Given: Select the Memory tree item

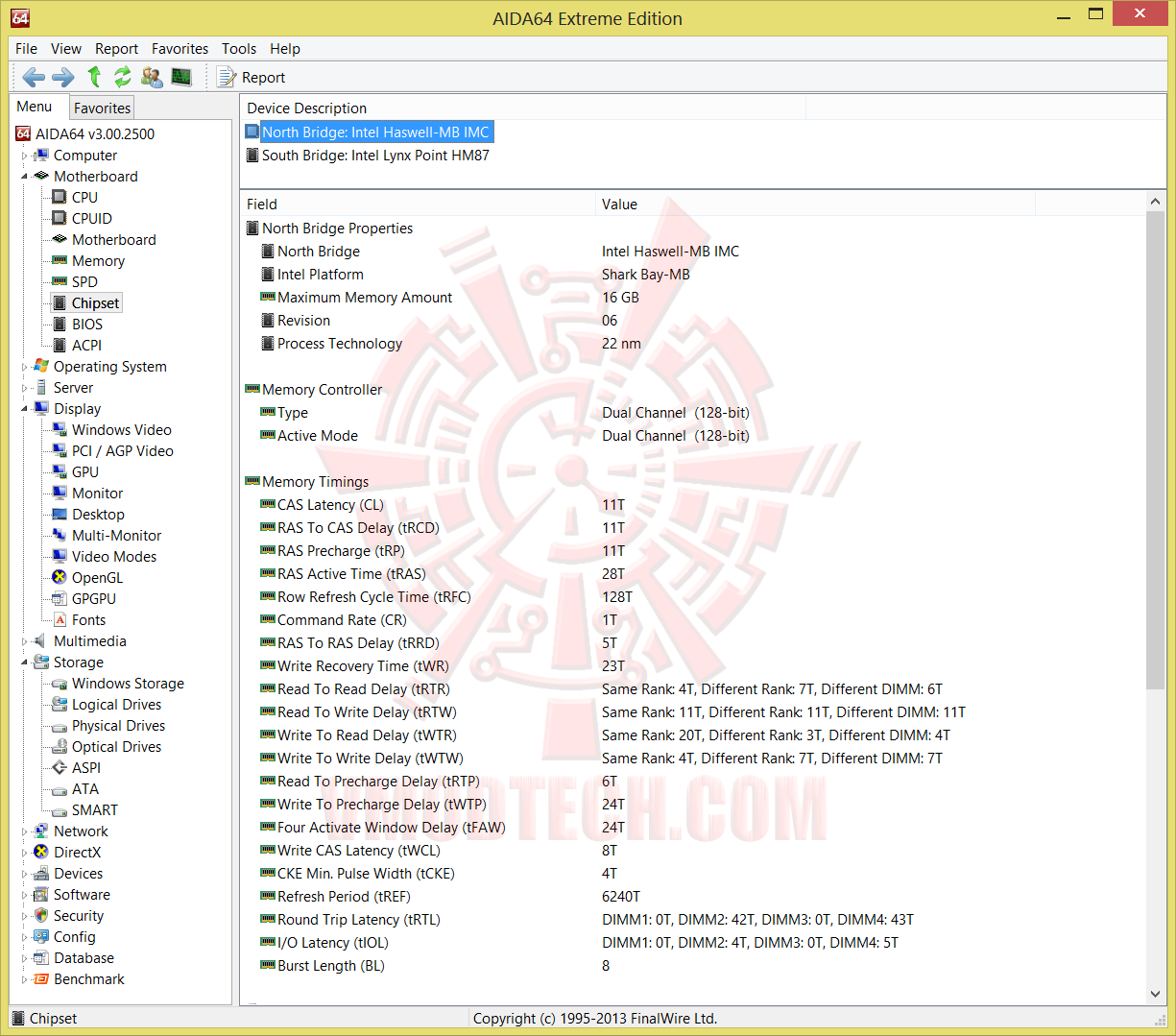Looking at the screenshot, I should 98,261.
